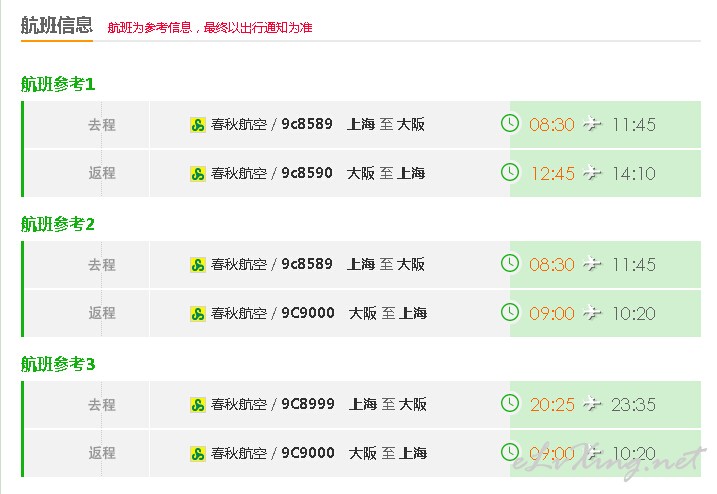Click Spring Airlines logo on flight 9c8589 outbound in option 1
This screenshot has width=717, height=494.
click(x=197, y=125)
